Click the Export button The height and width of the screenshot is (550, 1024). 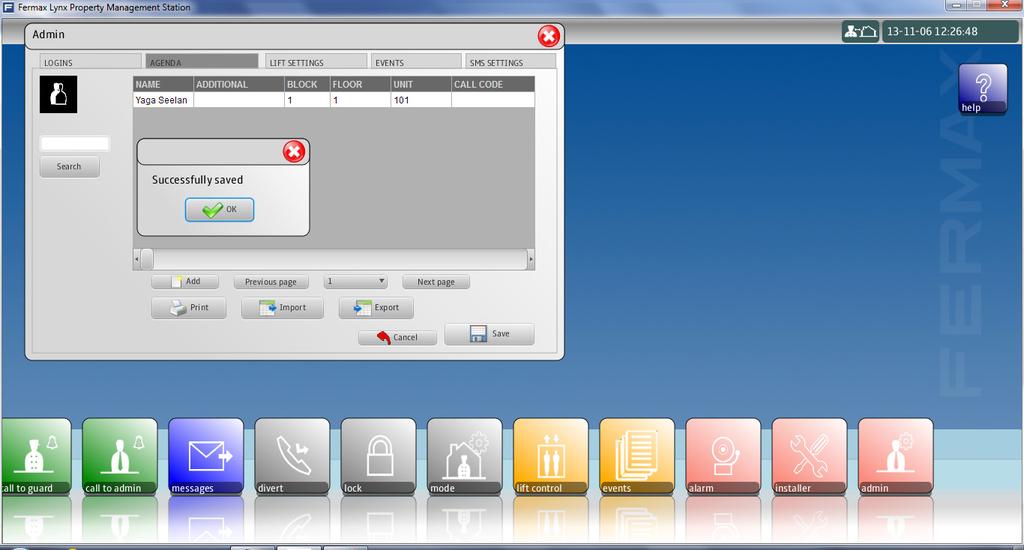[376, 308]
